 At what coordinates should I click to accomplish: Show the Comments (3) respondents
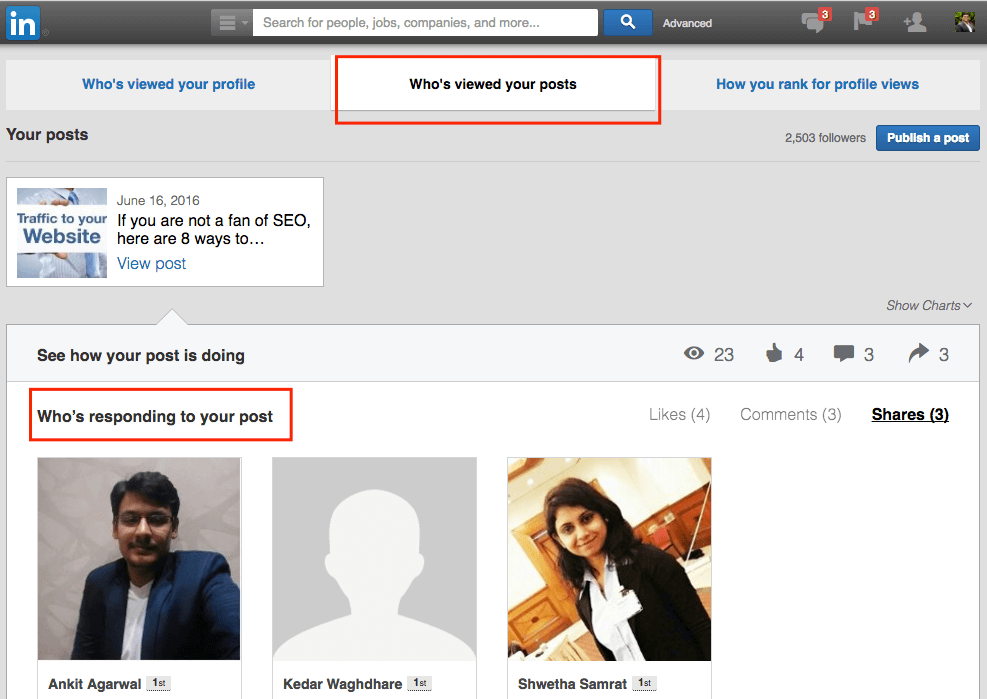pos(791,414)
